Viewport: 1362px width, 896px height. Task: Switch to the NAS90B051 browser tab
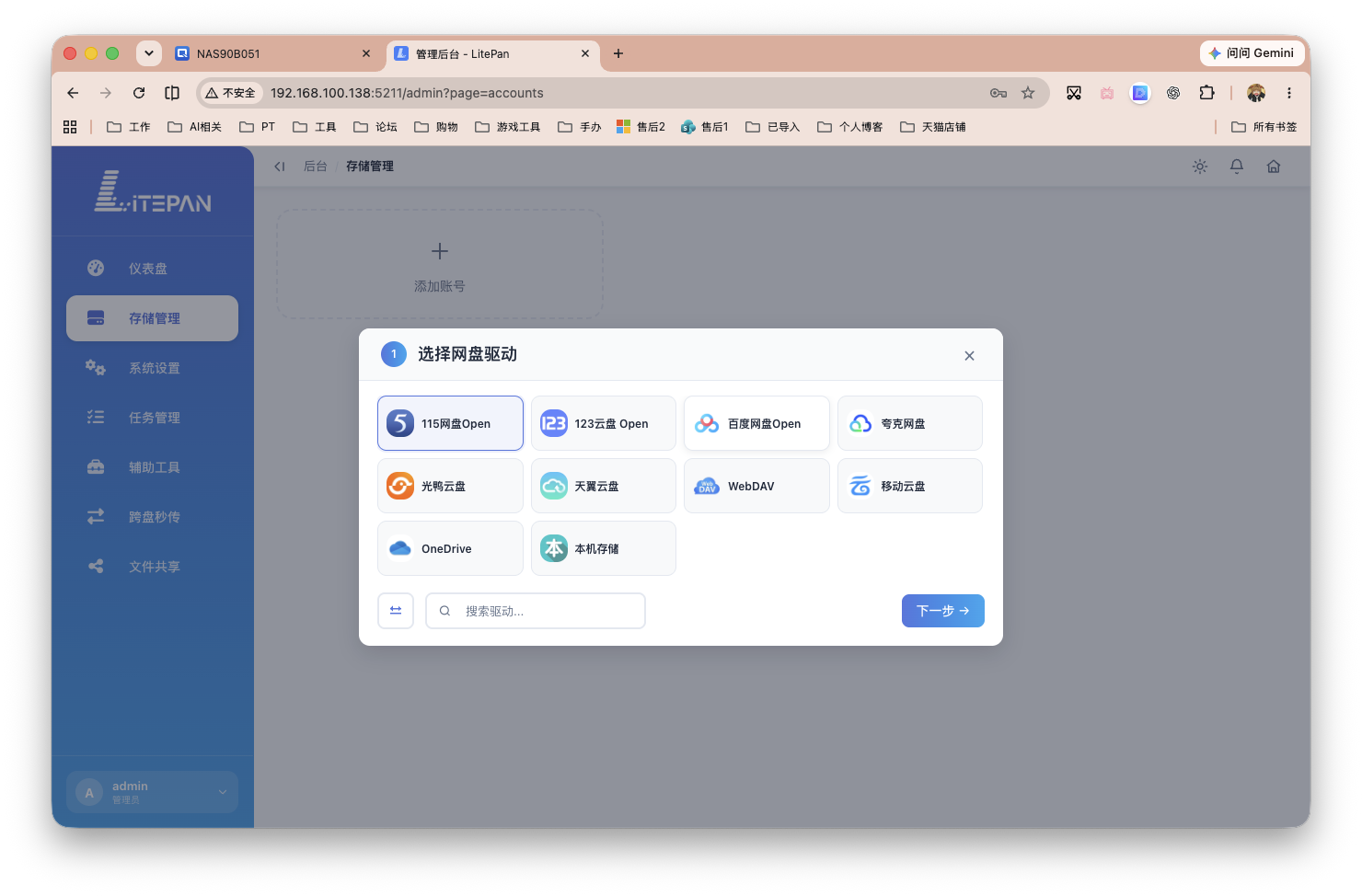pyautogui.click(x=273, y=53)
